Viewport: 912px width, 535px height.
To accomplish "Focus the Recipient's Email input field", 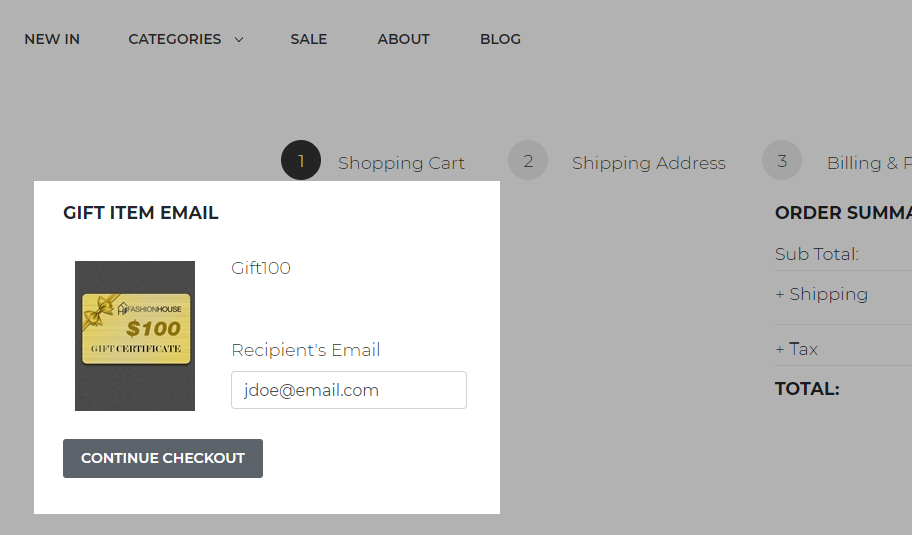I will click(x=349, y=390).
